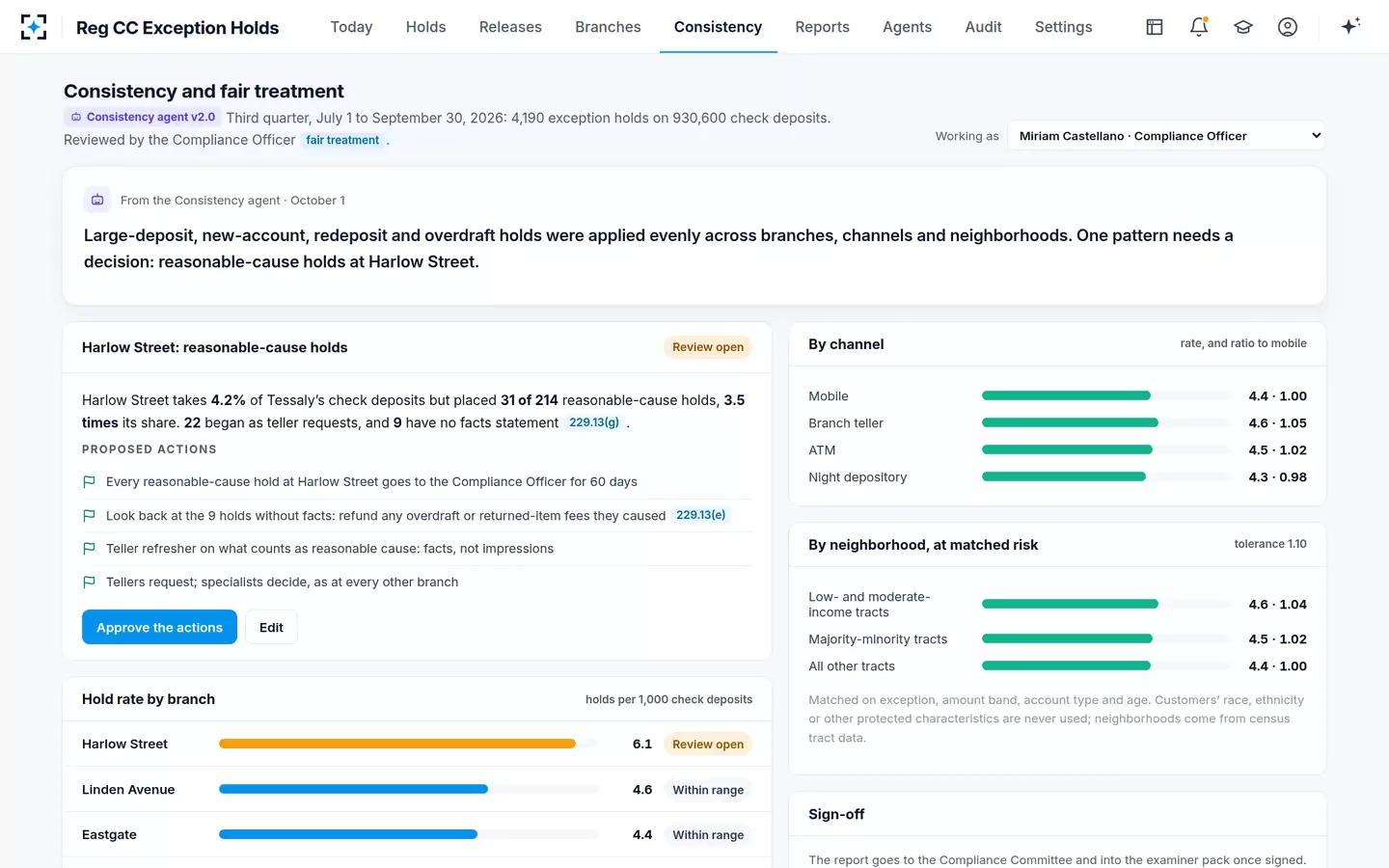1389x868 pixels.
Task: Click the flag icon for the 60 days action
Action: pos(89,481)
